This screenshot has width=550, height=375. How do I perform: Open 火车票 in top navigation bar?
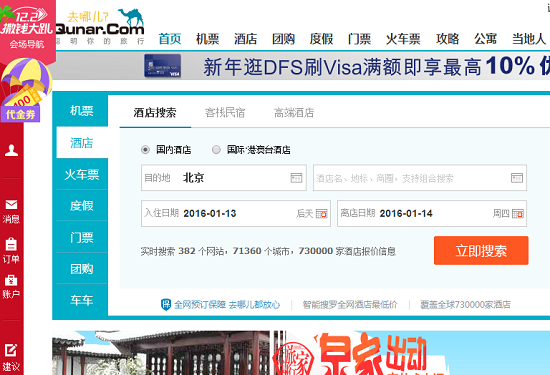tap(403, 39)
